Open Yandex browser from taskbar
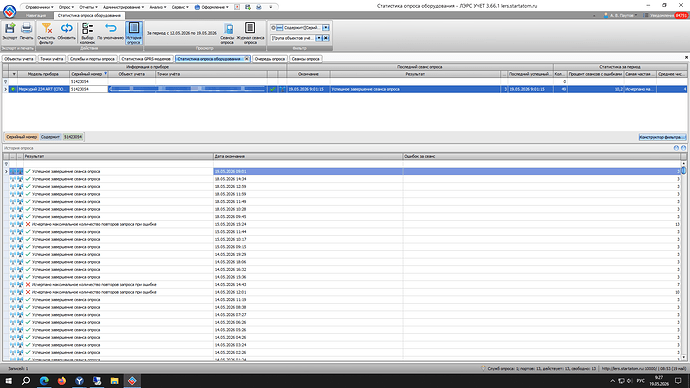The width and height of the screenshot is (690, 388). [x=79, y=381]
